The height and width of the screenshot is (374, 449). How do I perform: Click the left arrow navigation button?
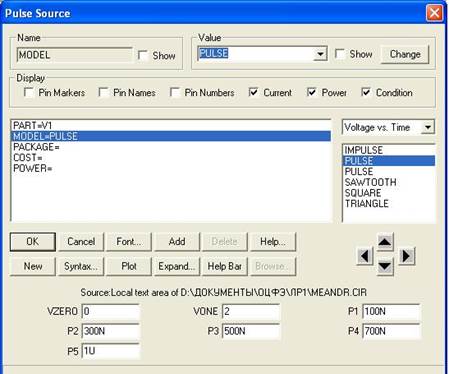pyautogui.click(x=365, y=256)
